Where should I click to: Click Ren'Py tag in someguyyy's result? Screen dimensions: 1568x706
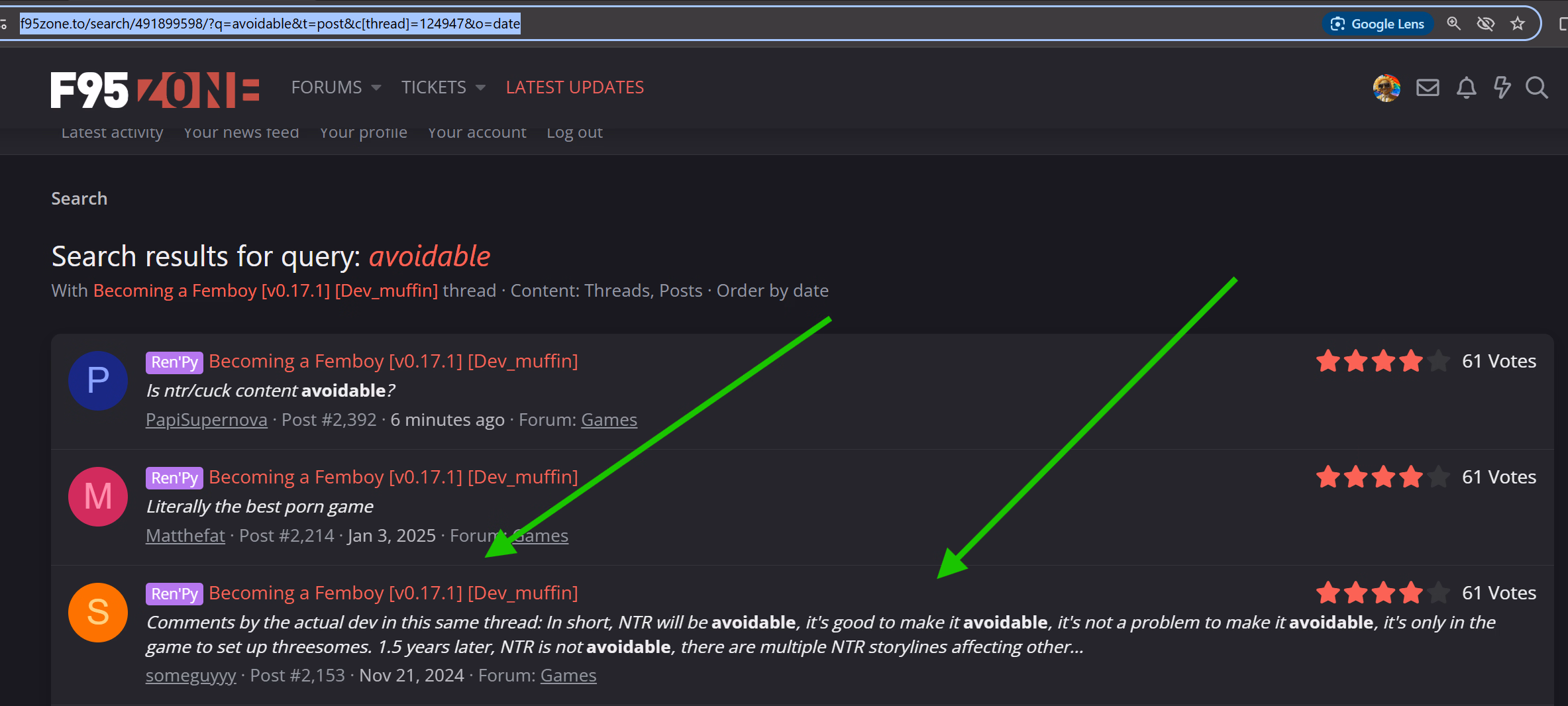tap(174, 594)
